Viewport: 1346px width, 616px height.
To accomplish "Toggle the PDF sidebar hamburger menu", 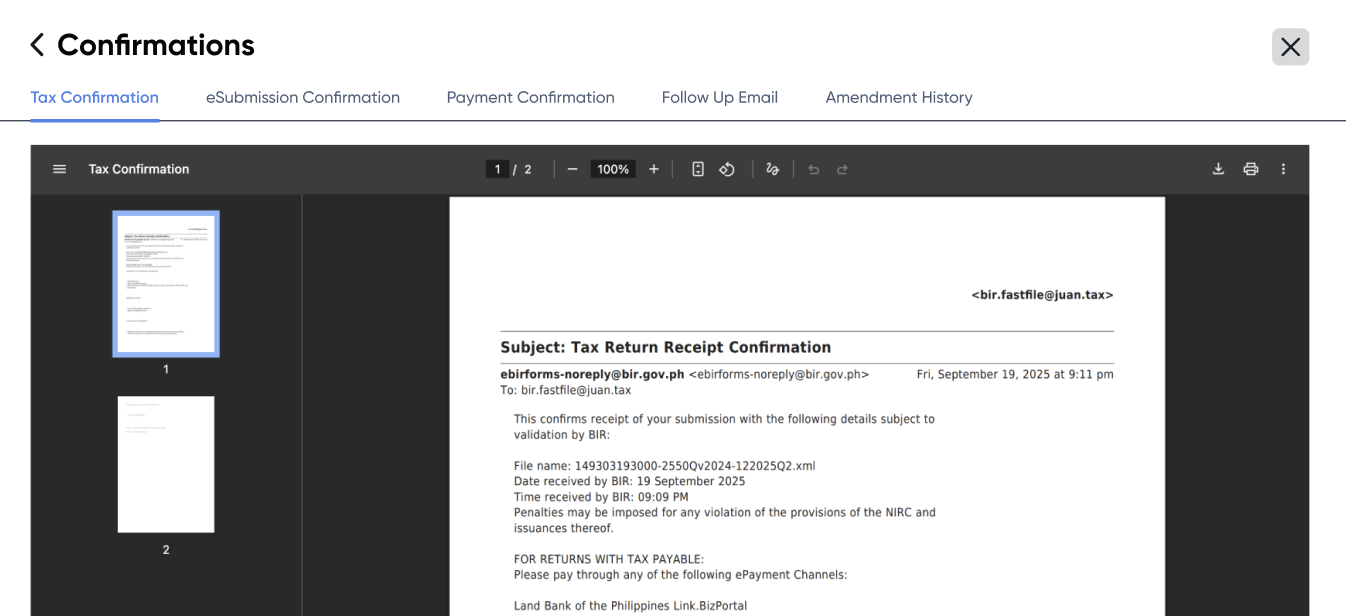I will (59, 169).
